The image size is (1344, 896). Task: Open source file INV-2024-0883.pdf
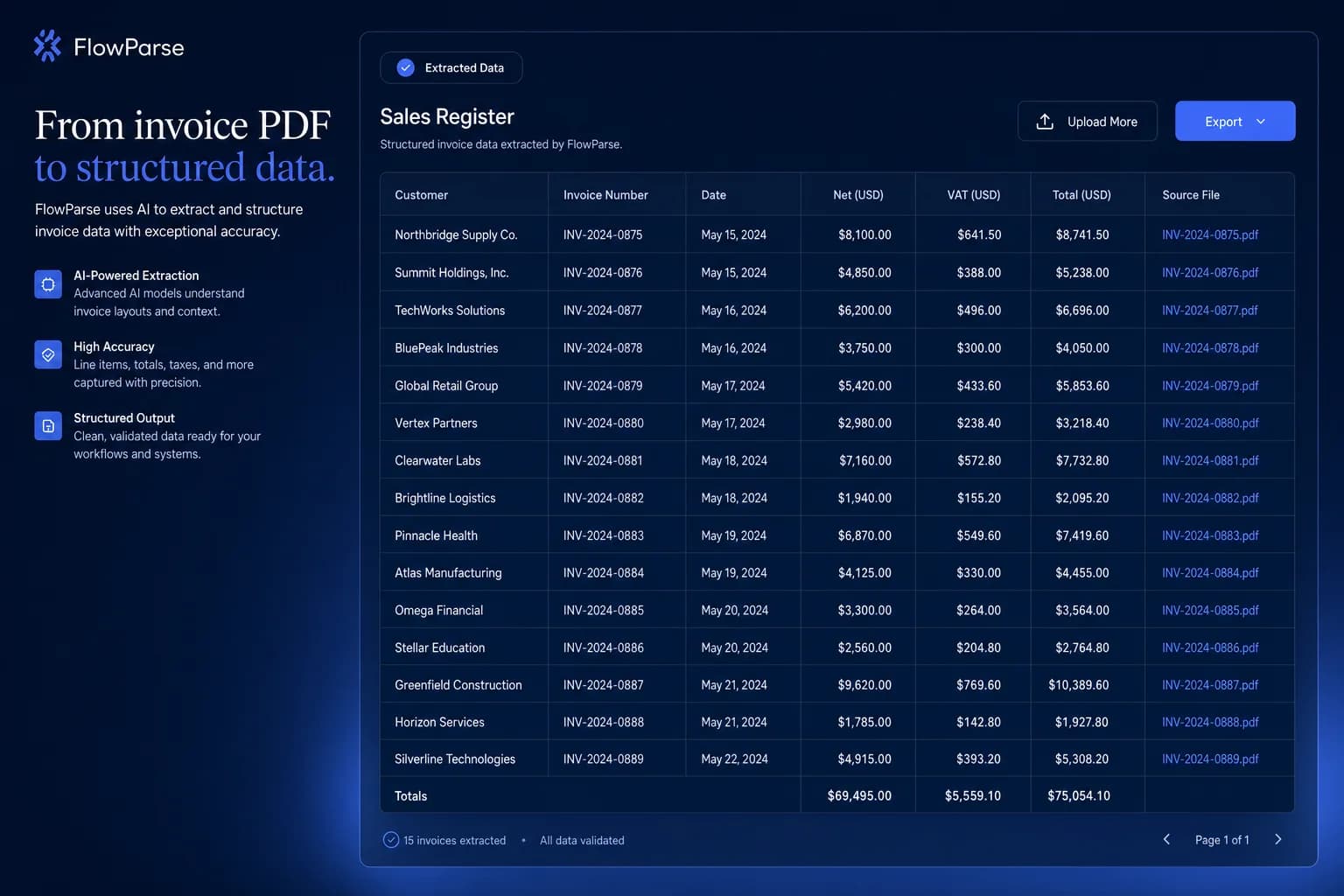click(1210, 535)
